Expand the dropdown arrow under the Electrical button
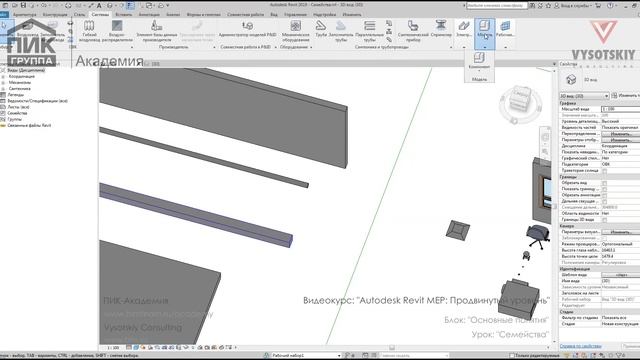The image size is (640, 360). click(464, 47)
